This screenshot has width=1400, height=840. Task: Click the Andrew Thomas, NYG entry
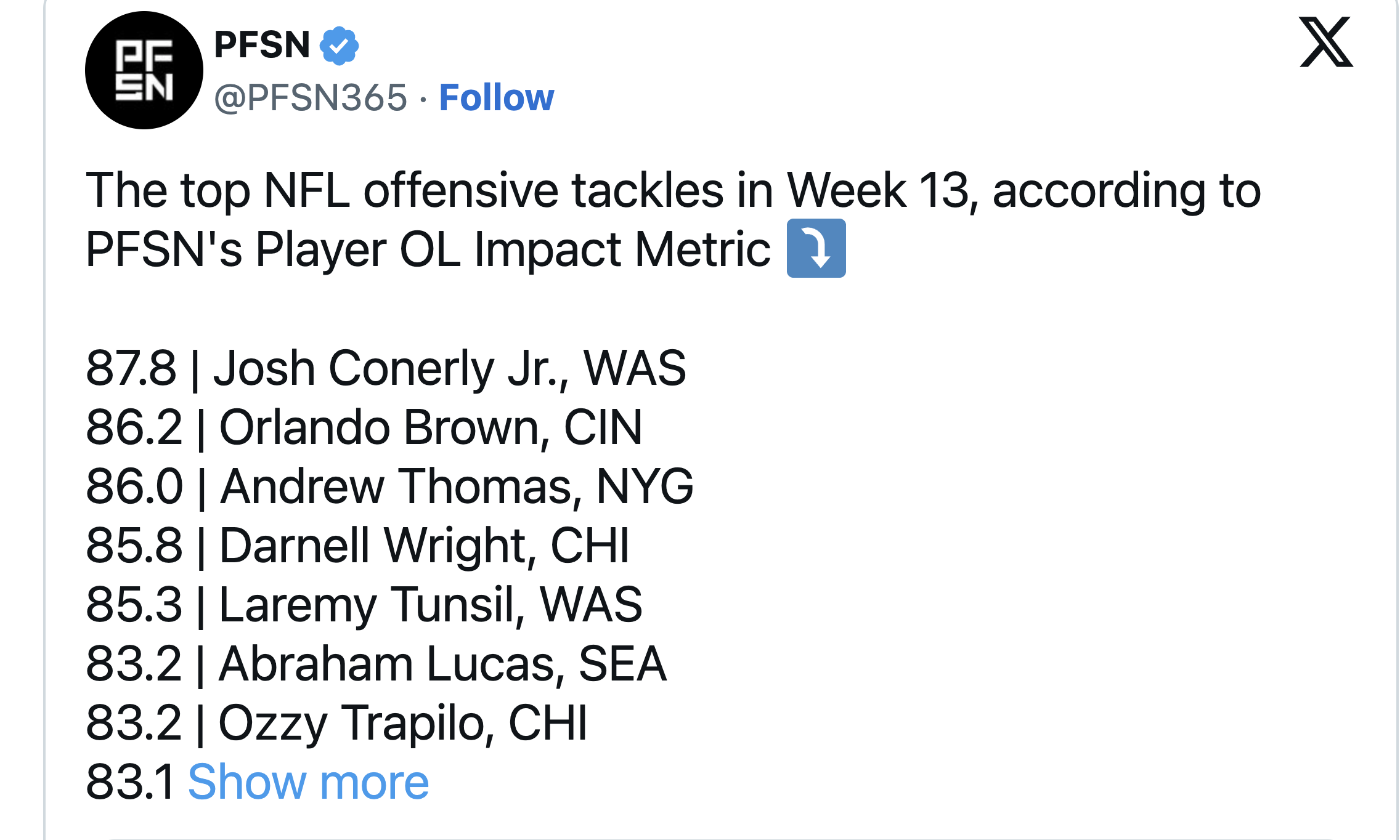click(x=456, y=487)
